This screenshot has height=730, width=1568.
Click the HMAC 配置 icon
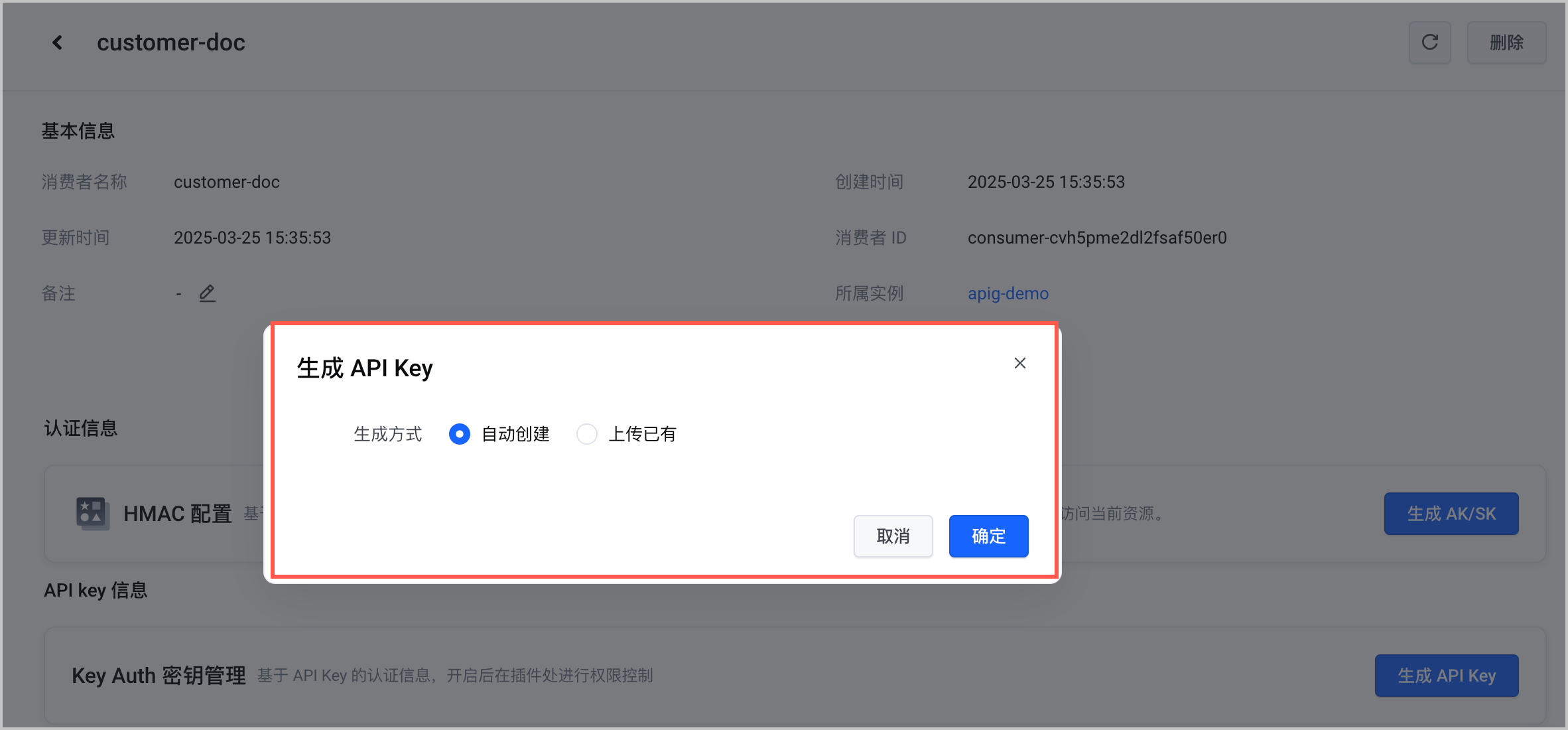coord(92,513)
